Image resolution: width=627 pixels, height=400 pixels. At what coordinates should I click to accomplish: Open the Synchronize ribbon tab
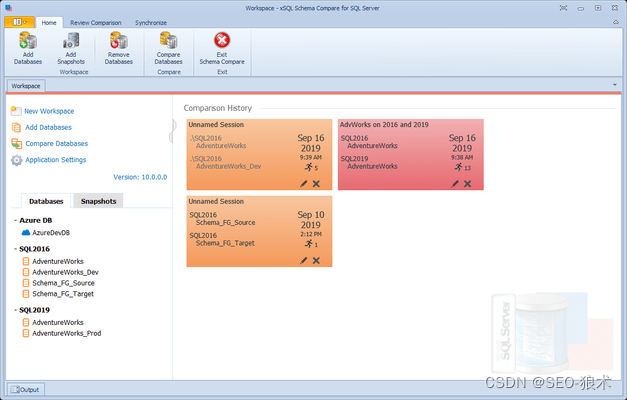pyautogui.click(x=151, y=23)
